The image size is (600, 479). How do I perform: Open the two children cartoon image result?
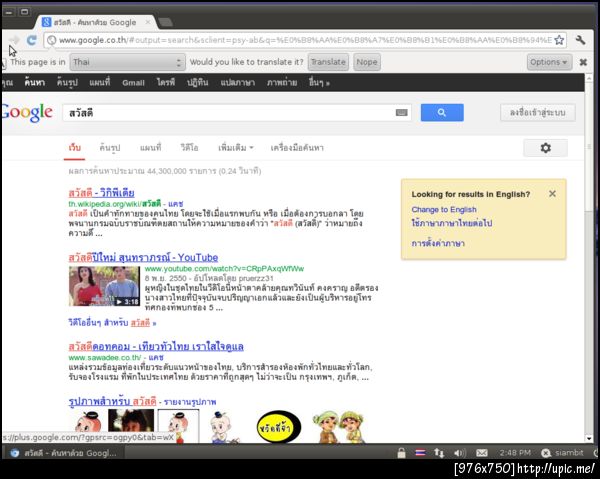[339, 427]
